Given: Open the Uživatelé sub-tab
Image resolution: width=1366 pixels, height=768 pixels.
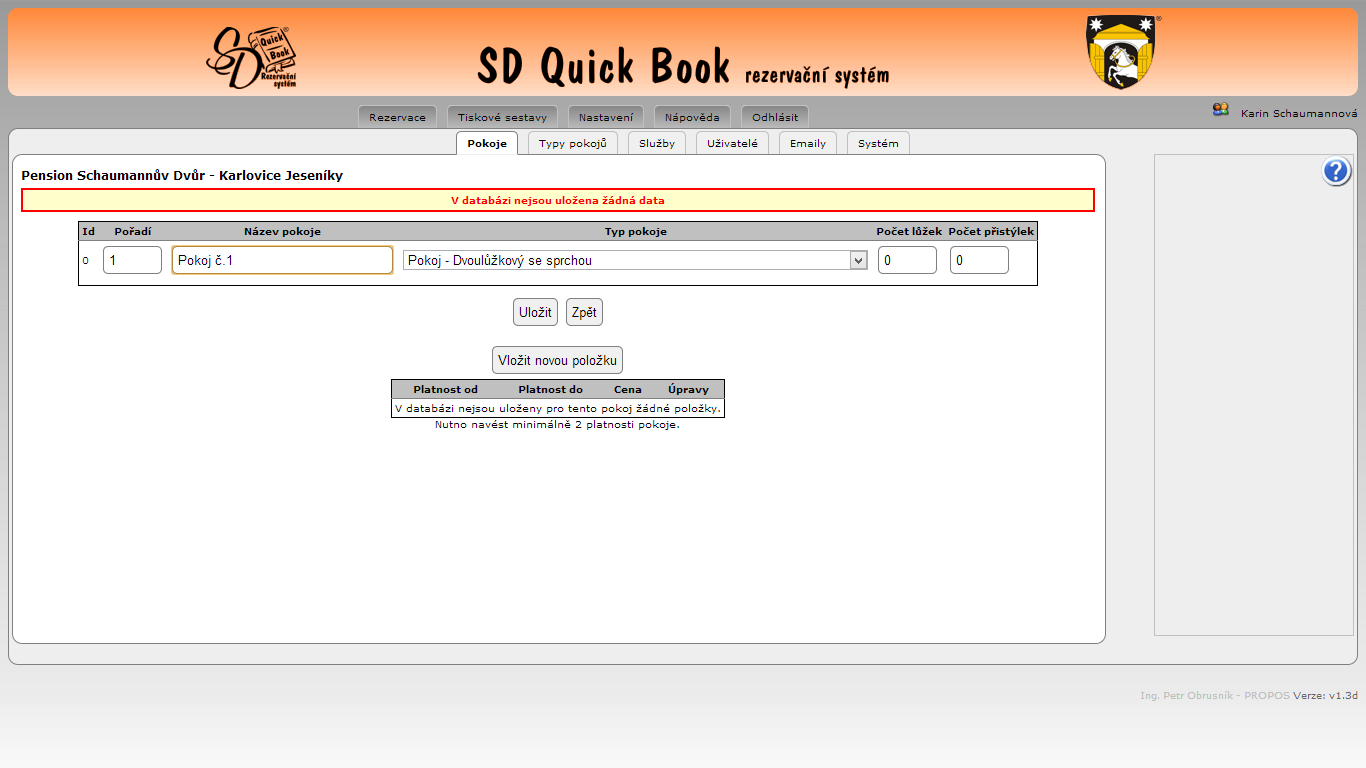Looking at the screenshot, I should [732, 143].
